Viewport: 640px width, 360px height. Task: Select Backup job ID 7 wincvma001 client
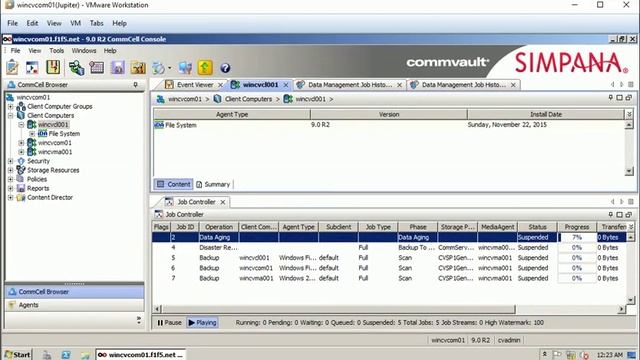(389, 278)
